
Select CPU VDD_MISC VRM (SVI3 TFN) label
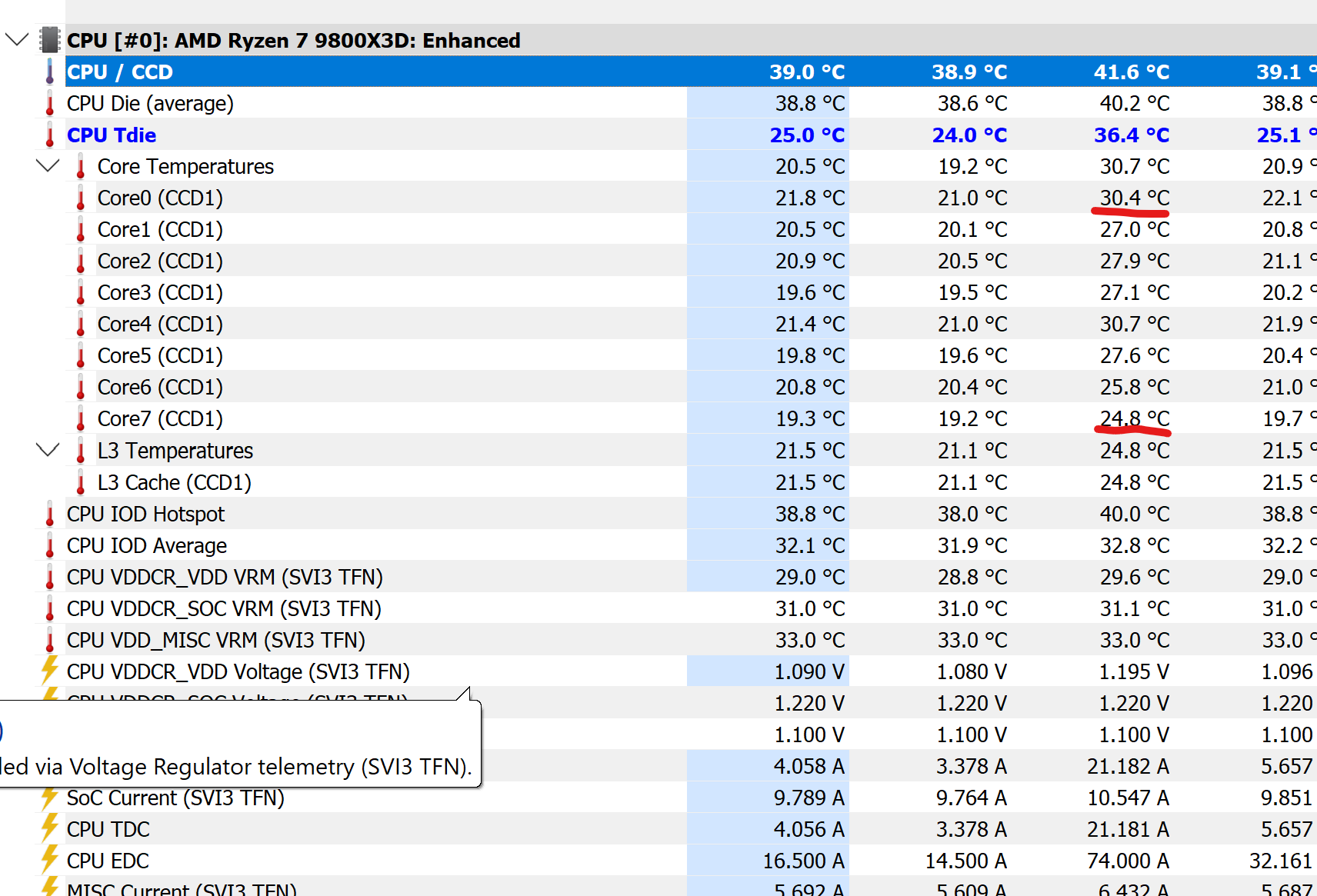point(216,640)
